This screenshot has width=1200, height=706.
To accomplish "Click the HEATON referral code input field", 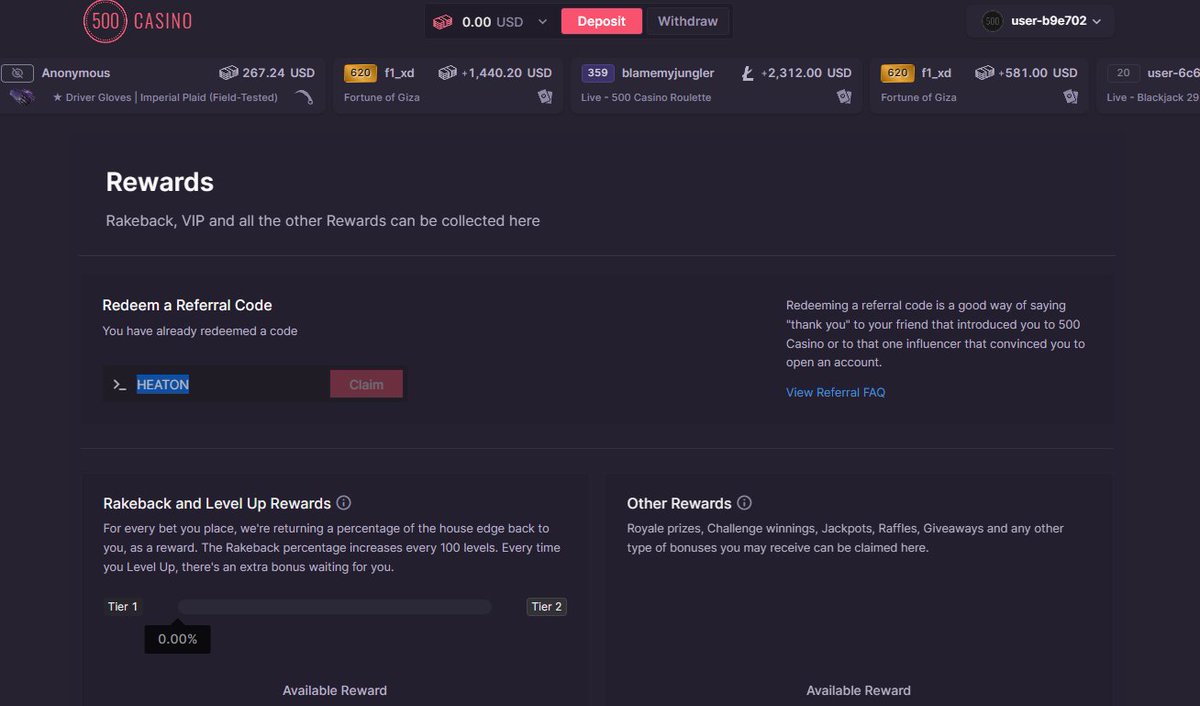I will click(216, 385).
